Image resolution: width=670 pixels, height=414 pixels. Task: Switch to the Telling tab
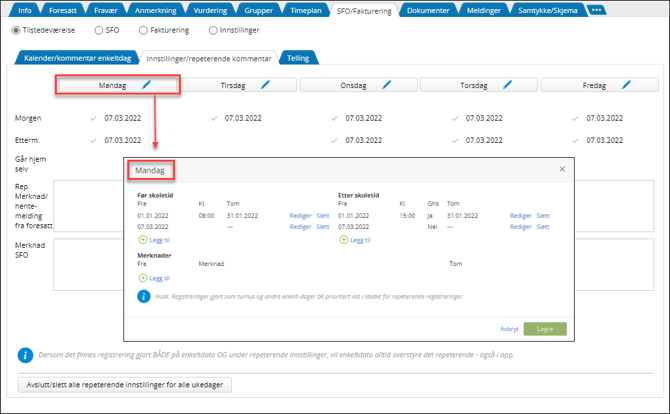299,59
